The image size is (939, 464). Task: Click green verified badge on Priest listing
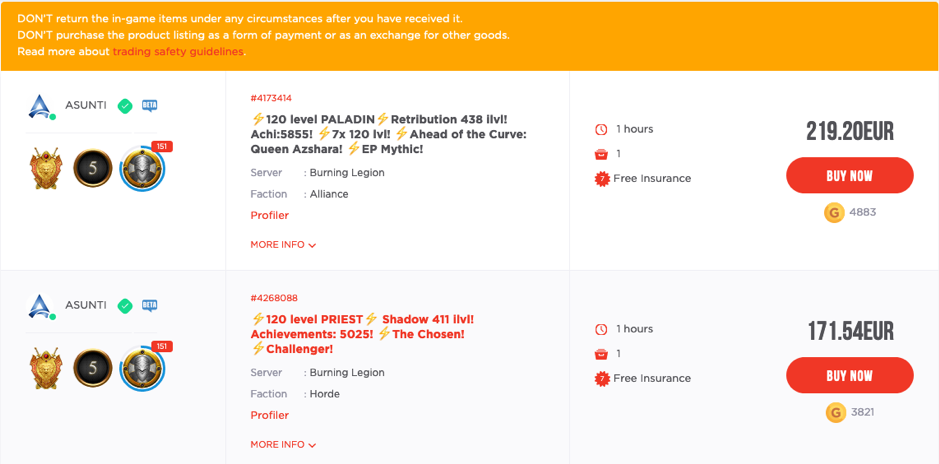coord(125,306)
